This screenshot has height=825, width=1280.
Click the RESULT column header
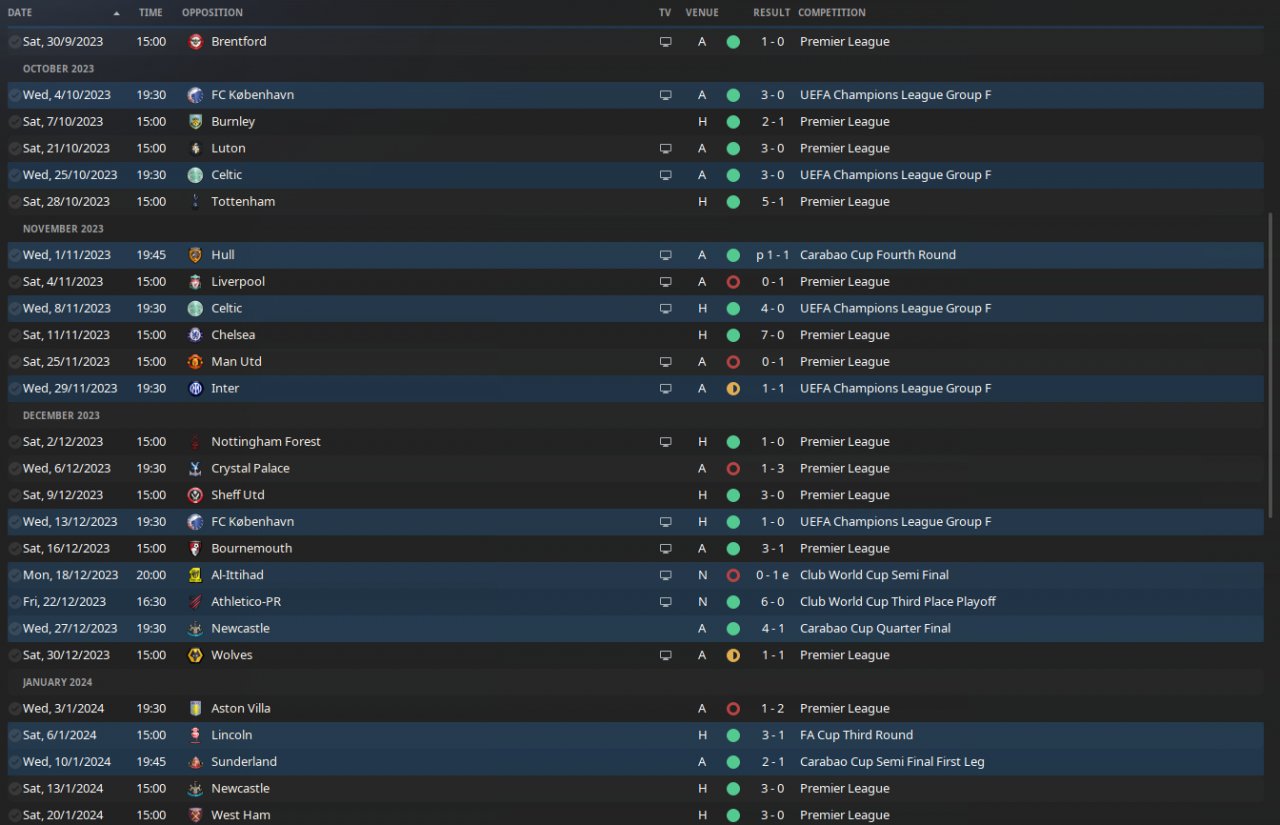(772, 13)
